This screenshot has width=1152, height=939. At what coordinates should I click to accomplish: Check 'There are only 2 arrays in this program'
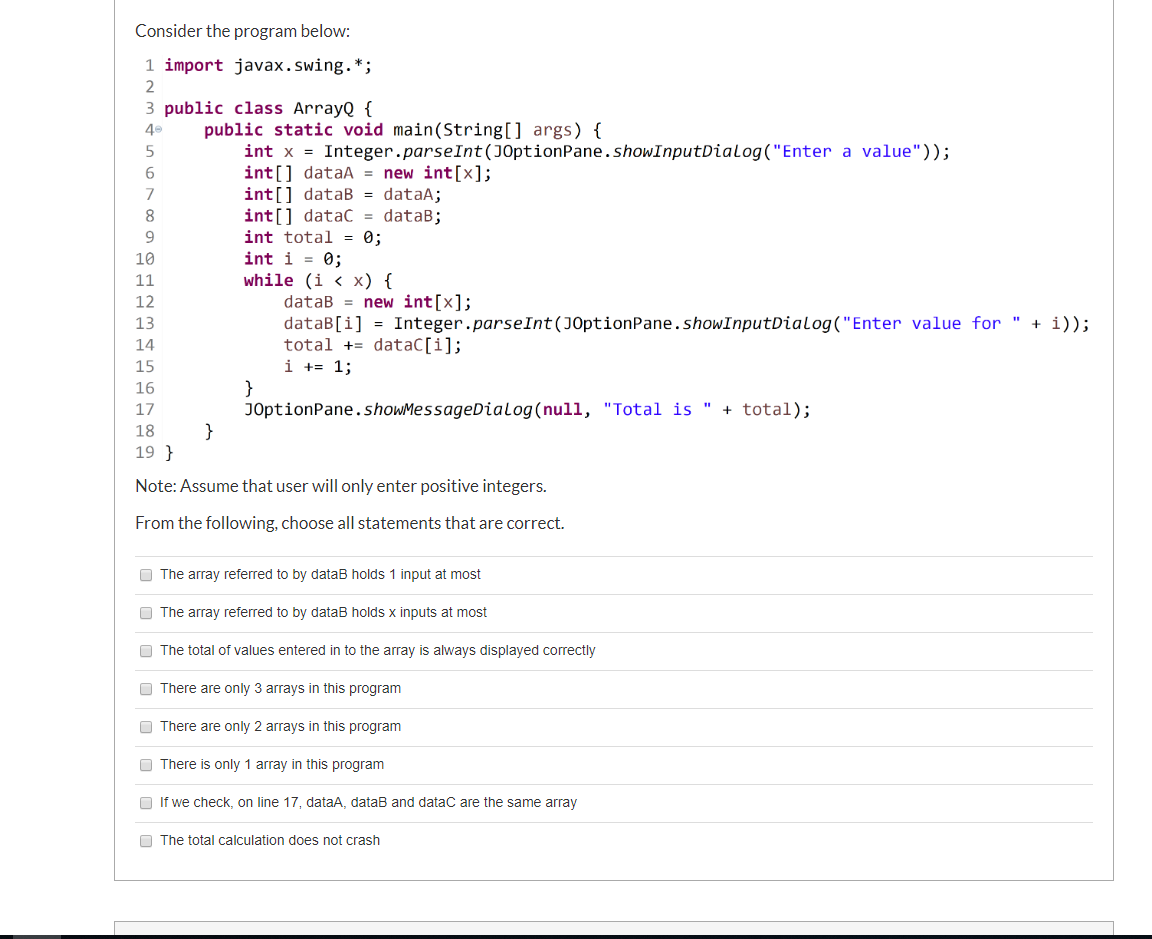pos(146,726)
